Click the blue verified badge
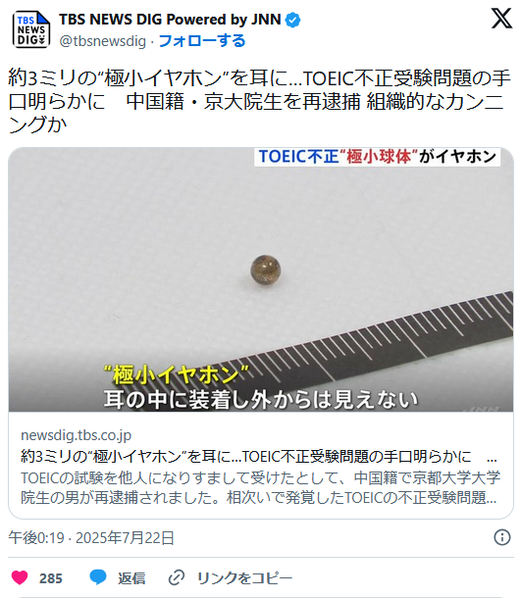This screenshot has height=598, width=520. pos(293,20)
